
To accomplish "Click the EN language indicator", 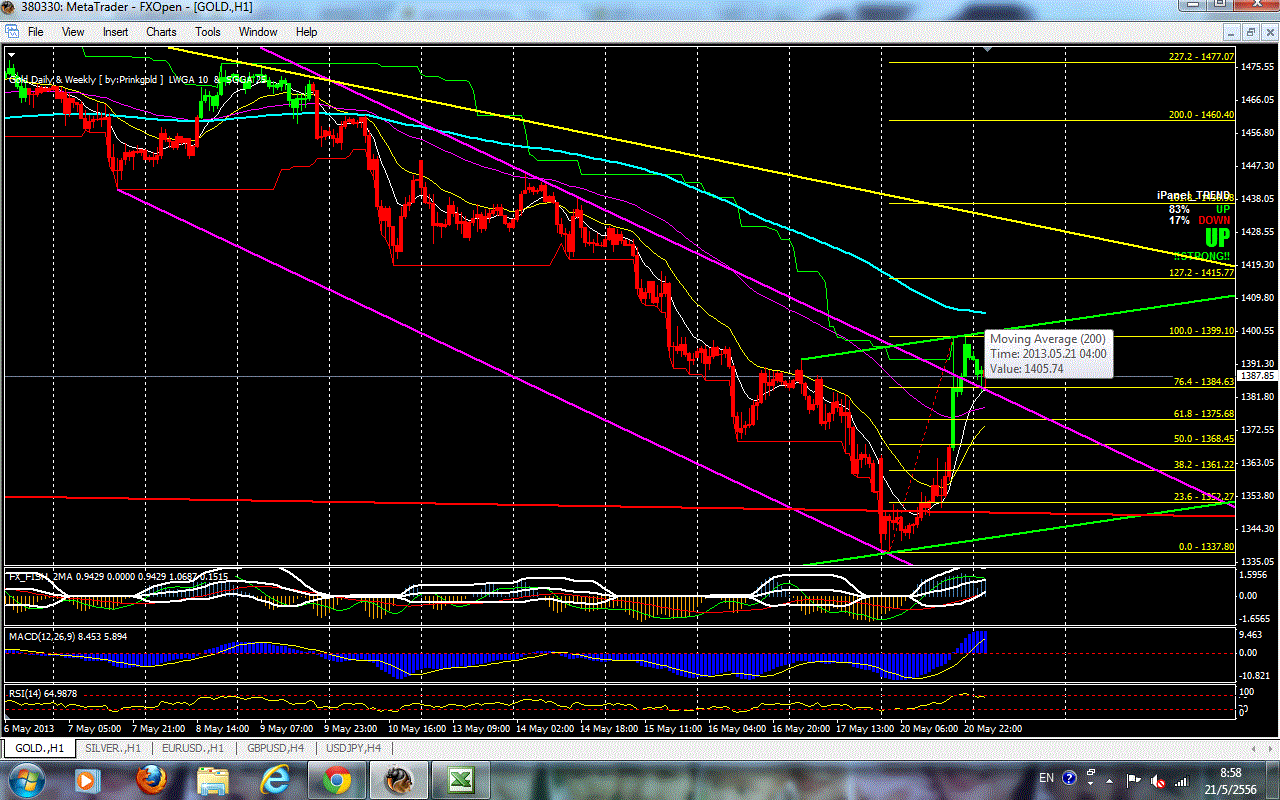I will click(x=1047, y=778).
